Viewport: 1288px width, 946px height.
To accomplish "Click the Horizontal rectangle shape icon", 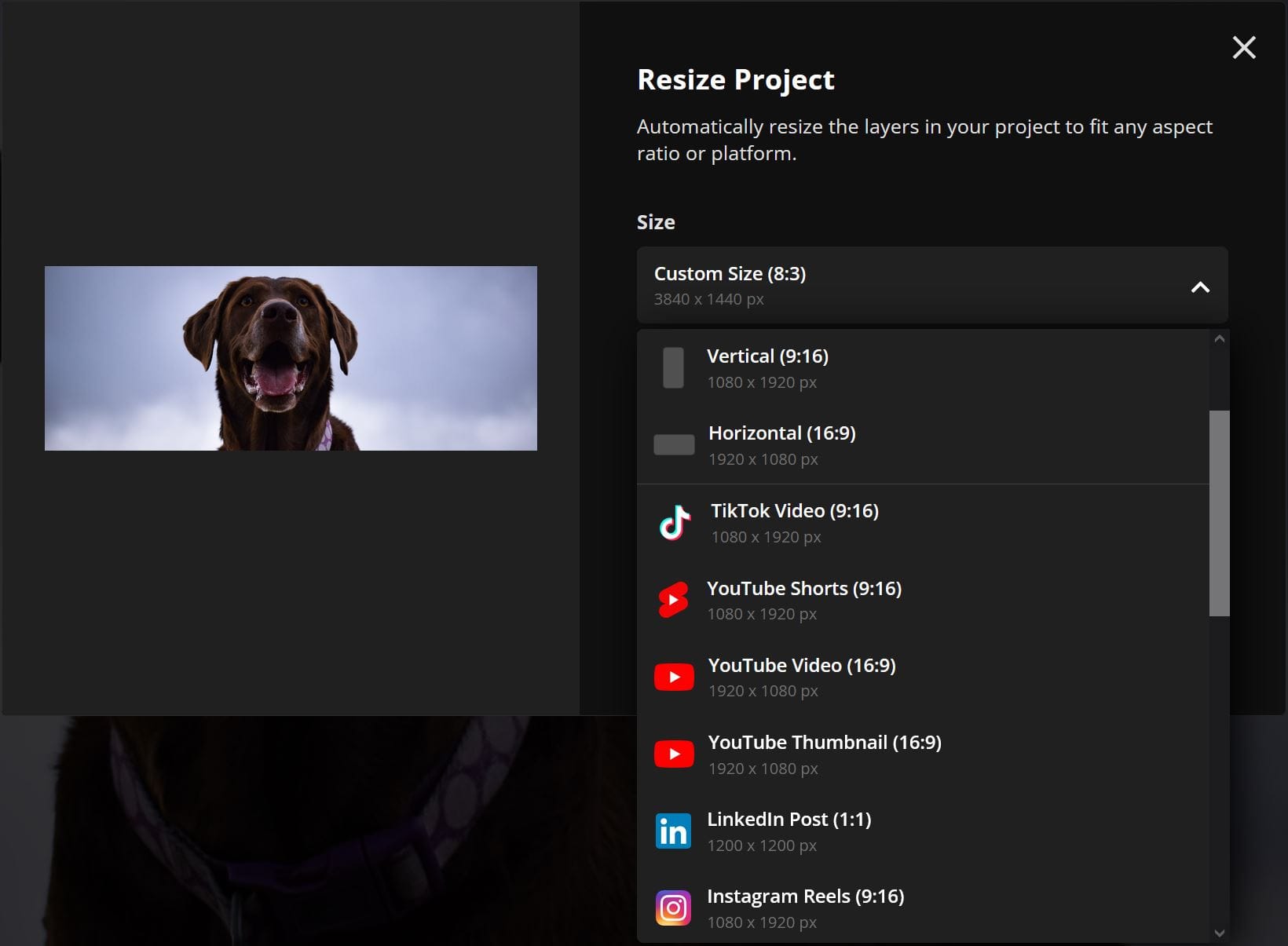I will (x=674, y=444).
